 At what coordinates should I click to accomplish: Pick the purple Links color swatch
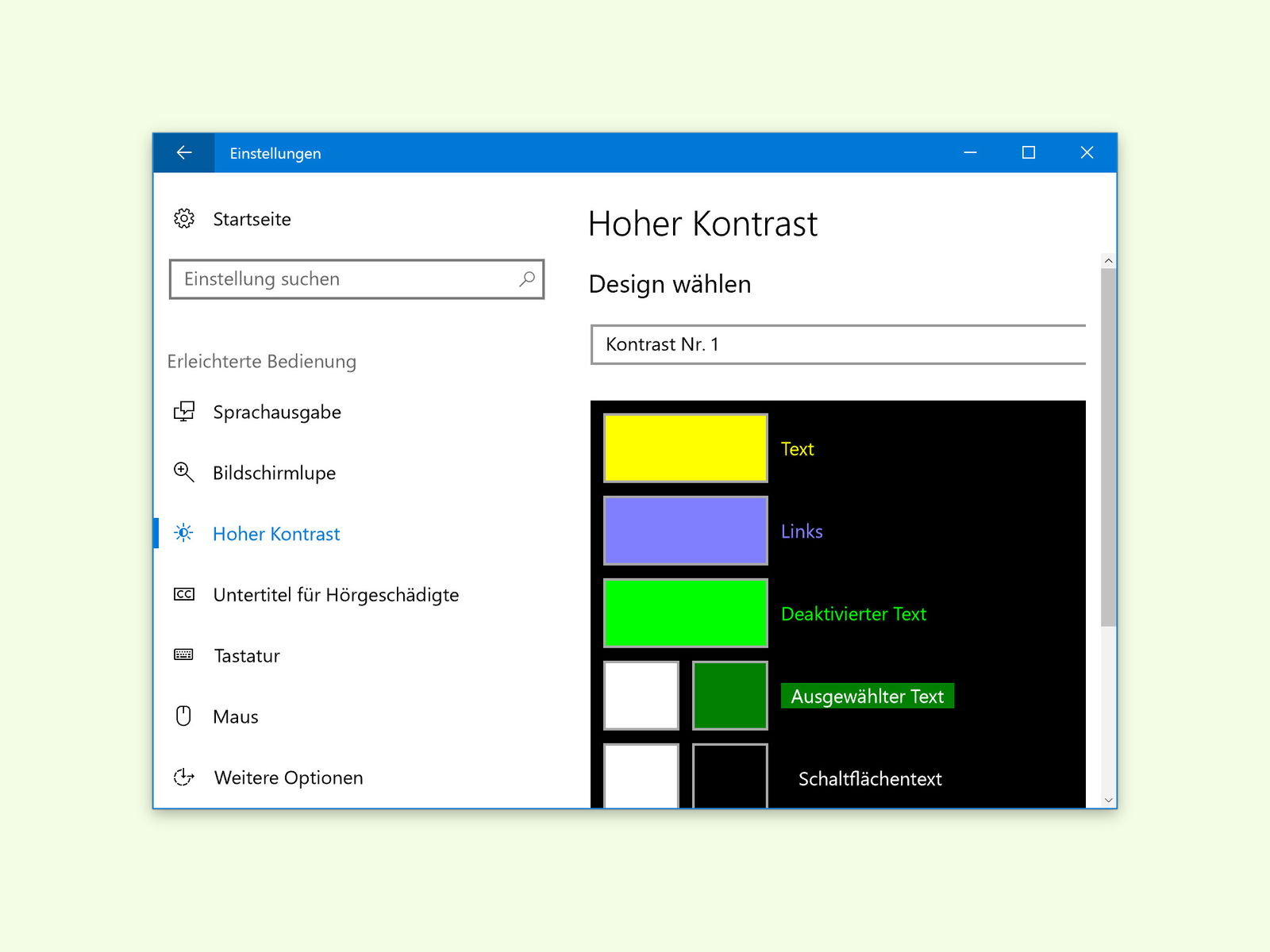tap(686, 531)
